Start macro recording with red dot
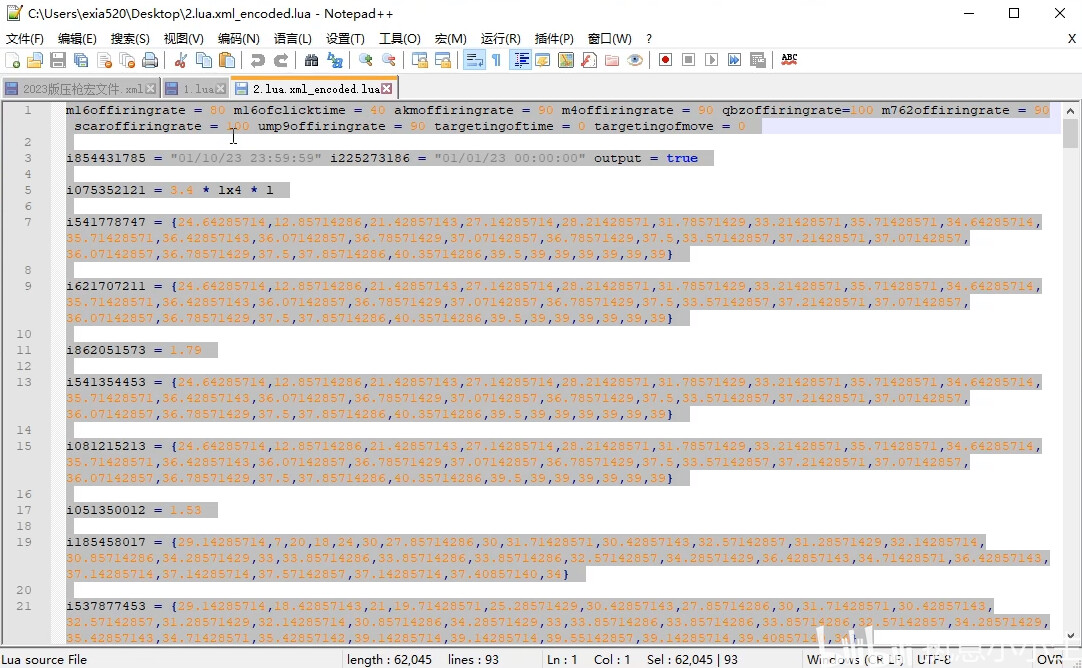This screenshot has height=668, width=1082. tap(665, 60)
